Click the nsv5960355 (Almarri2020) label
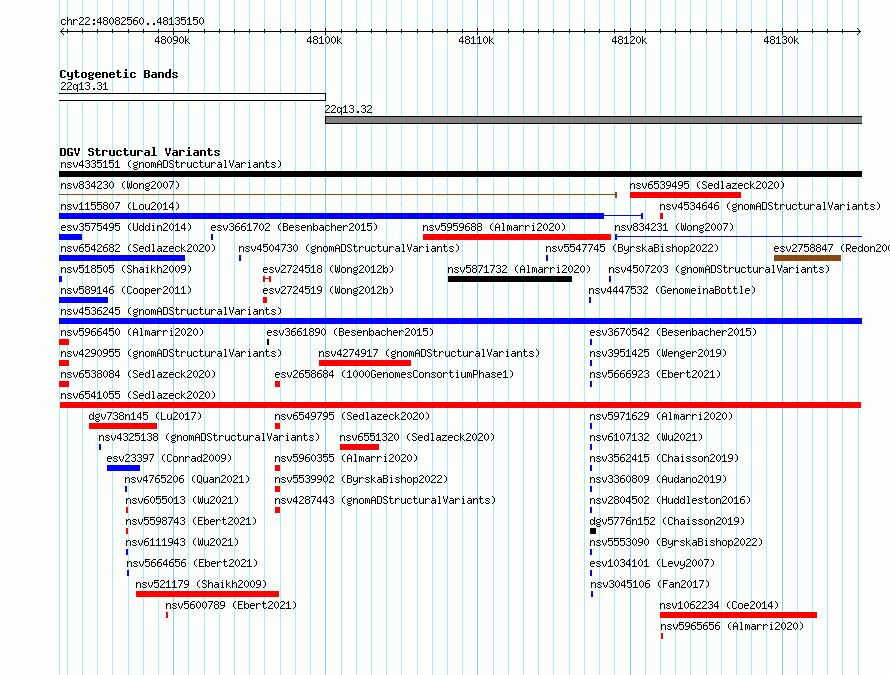890x675 pixels. pos(346,458)
